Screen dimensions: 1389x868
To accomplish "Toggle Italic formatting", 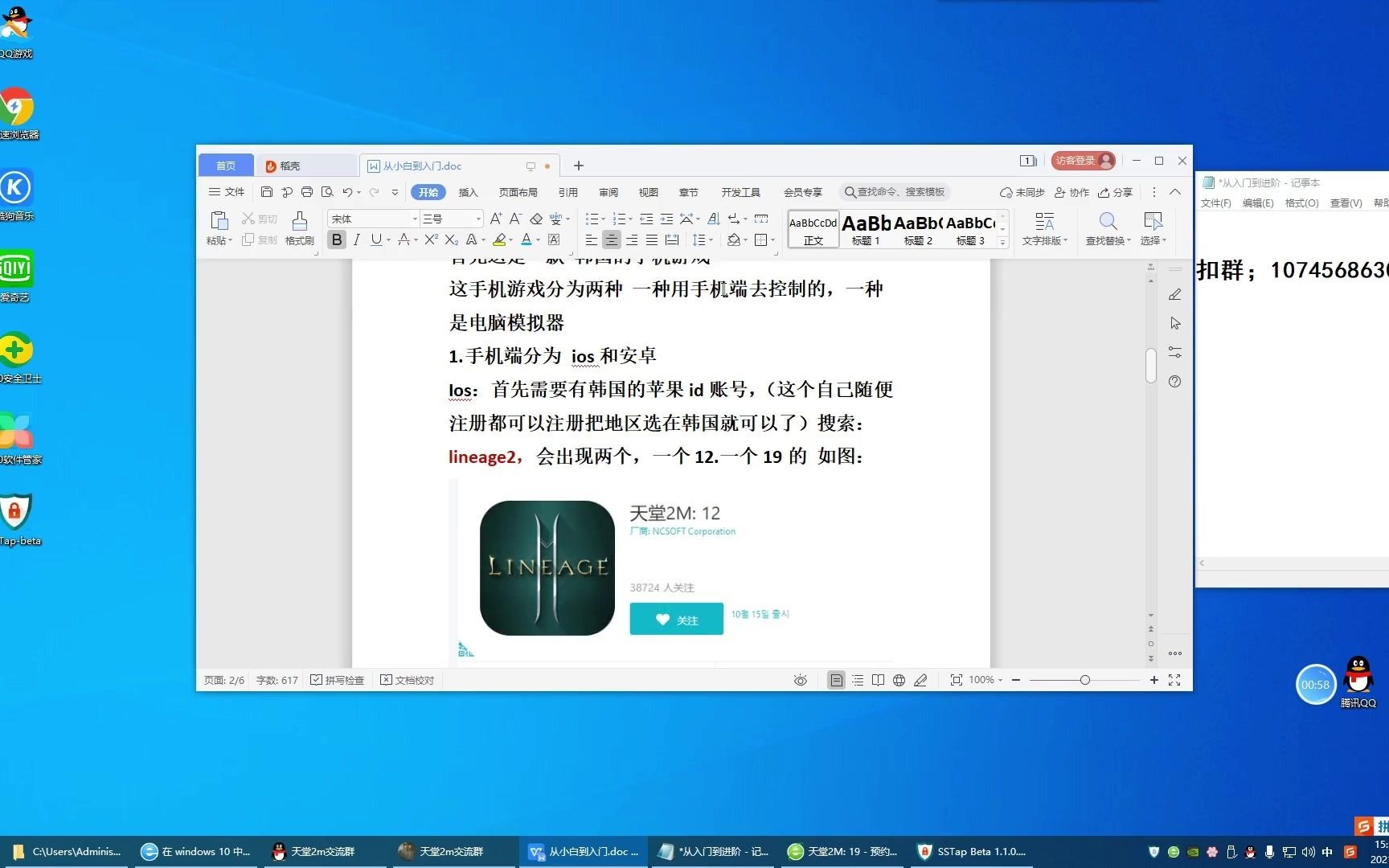I will pyautogui.click(x=356, y=240).
